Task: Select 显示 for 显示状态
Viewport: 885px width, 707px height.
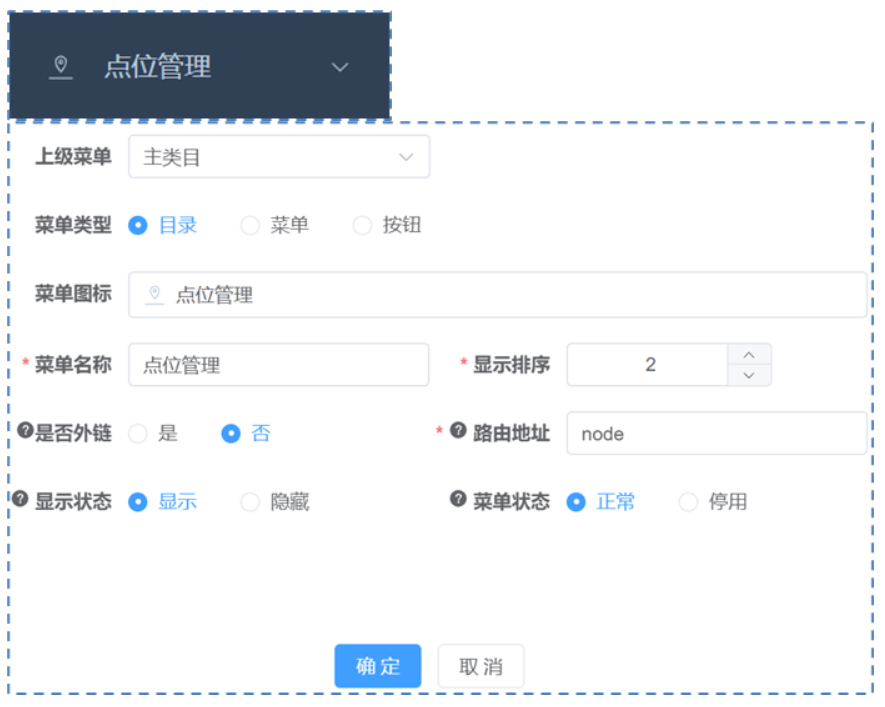Action: coord(163,502)
